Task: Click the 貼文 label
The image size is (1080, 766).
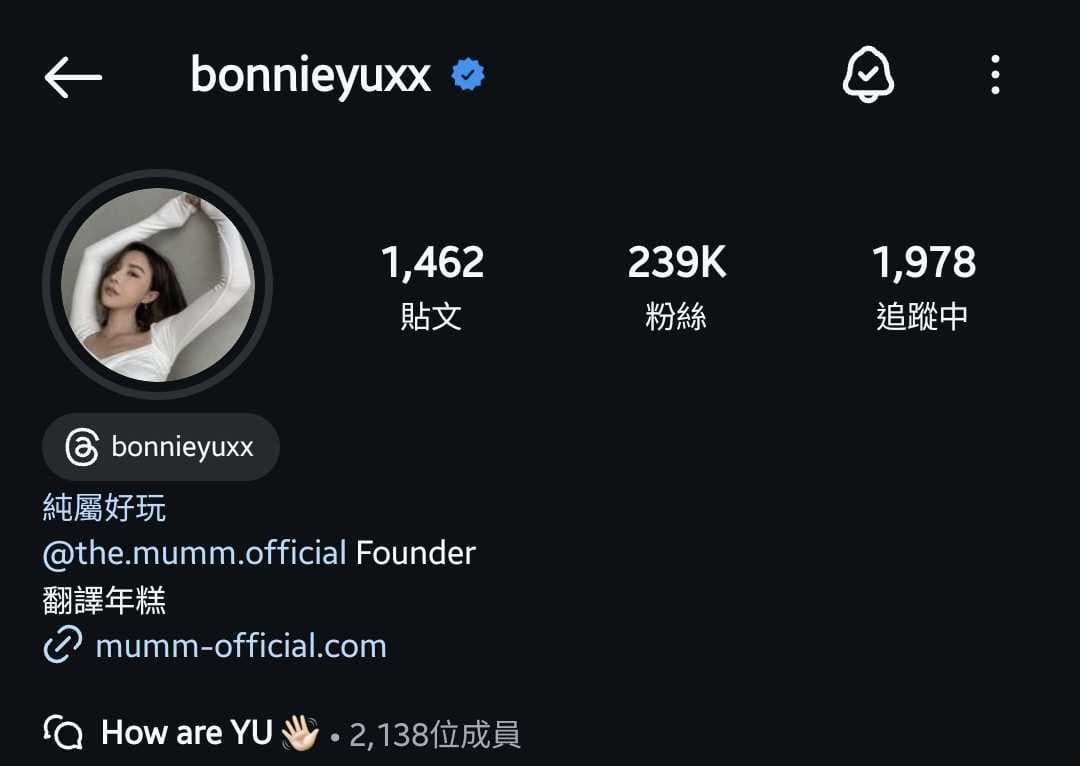Action: click(x=431, y=317)
